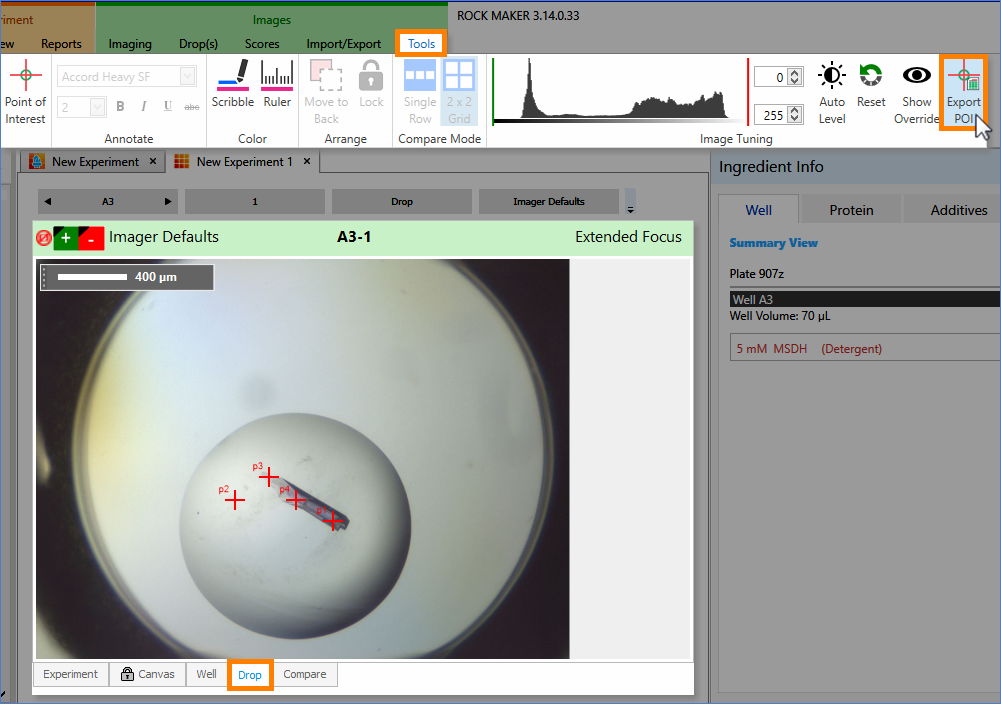Viewport: 1001px width, 704px height.
Task: Select the Well A3 row
Action: 865,299
